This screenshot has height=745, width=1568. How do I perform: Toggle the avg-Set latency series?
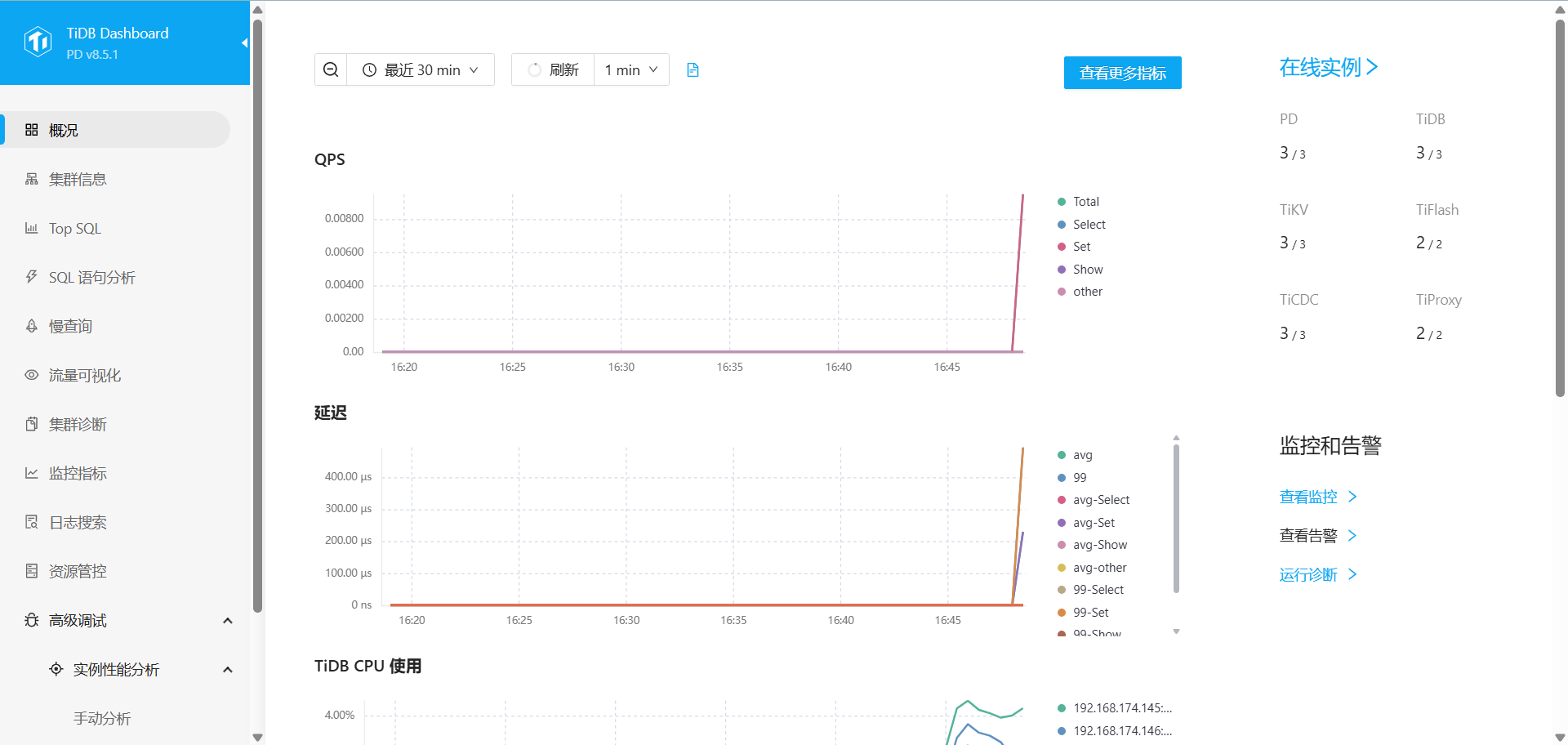point(1086,523)
